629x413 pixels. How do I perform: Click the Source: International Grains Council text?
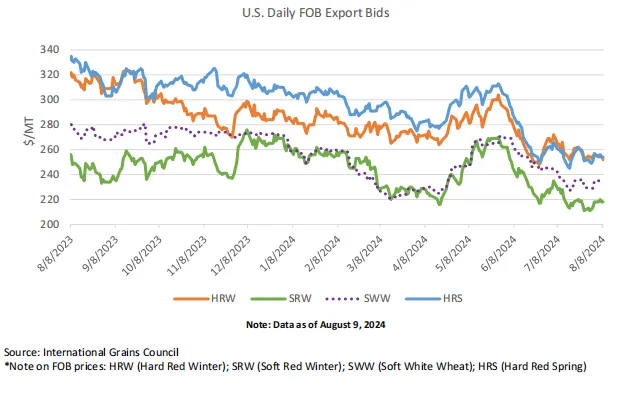tap(91, 352)
